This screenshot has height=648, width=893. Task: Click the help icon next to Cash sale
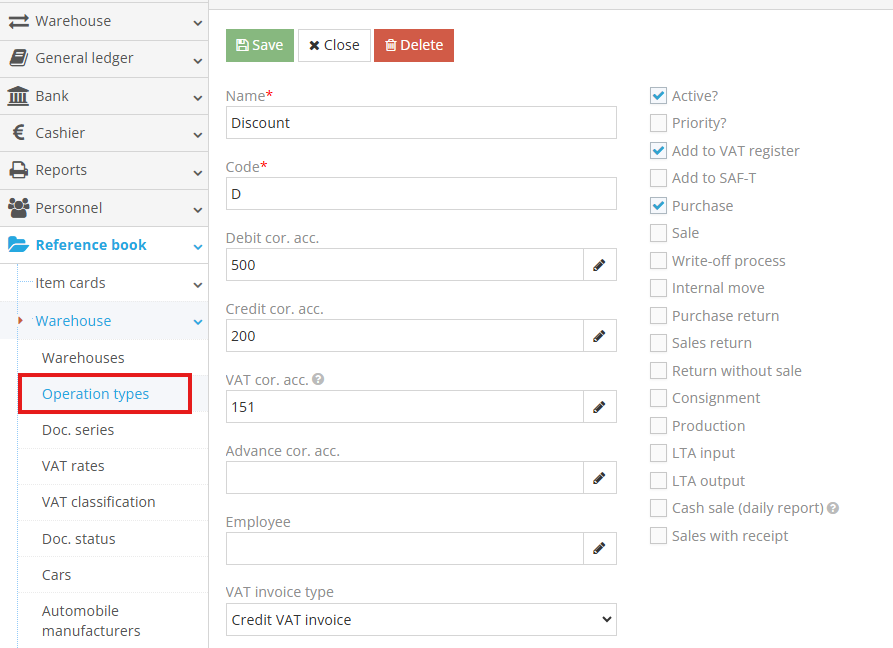click(833, 508)
